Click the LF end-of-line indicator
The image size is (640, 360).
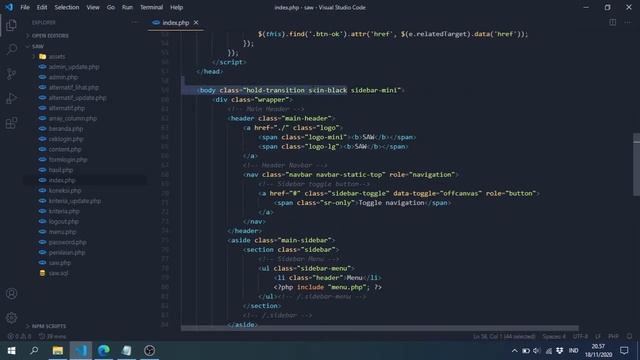click(598, 336)
